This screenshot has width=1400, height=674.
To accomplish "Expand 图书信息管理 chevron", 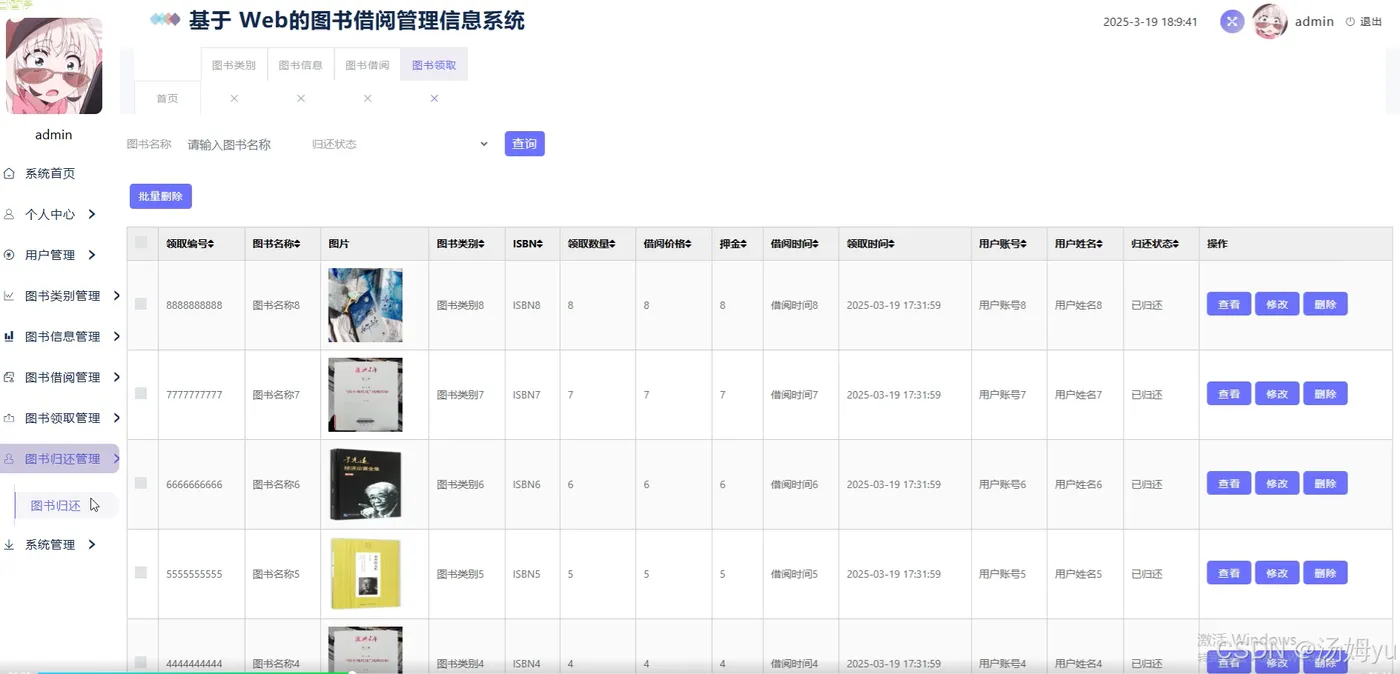I will click(117, 337).
